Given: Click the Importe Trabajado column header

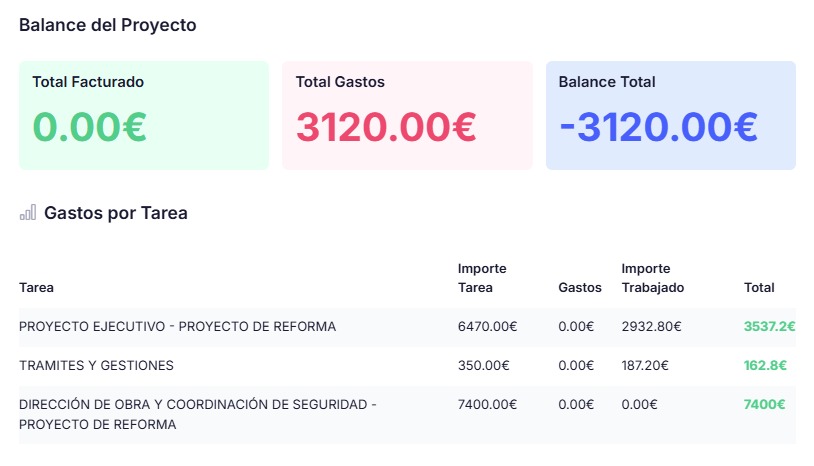Looking at the screenshot, I should tap(653, 278).
